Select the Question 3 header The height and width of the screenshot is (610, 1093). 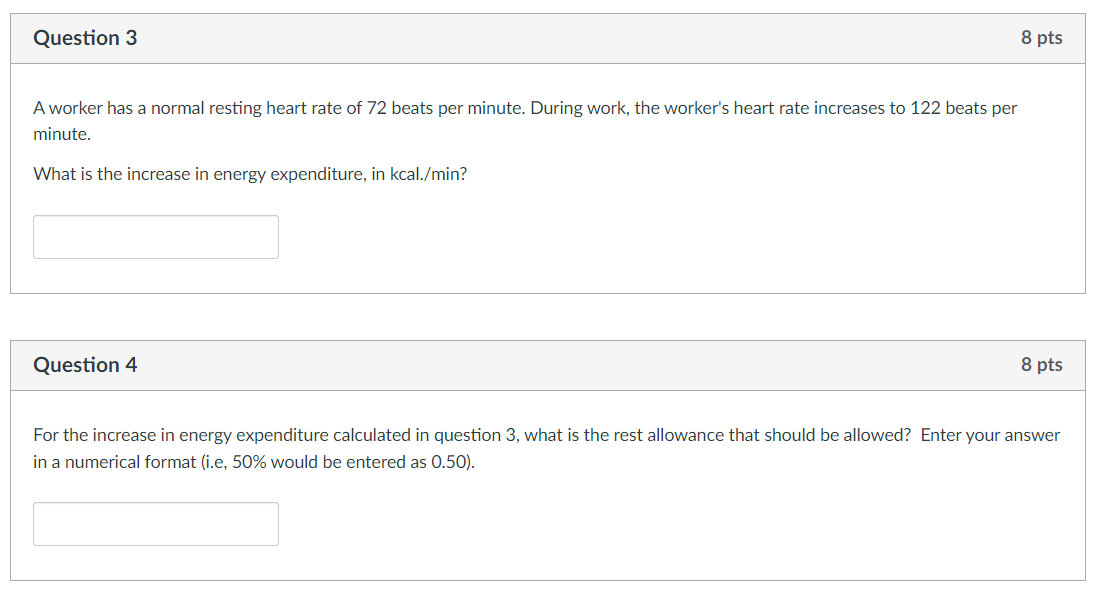pyautogui.click(x=86, y=37)
